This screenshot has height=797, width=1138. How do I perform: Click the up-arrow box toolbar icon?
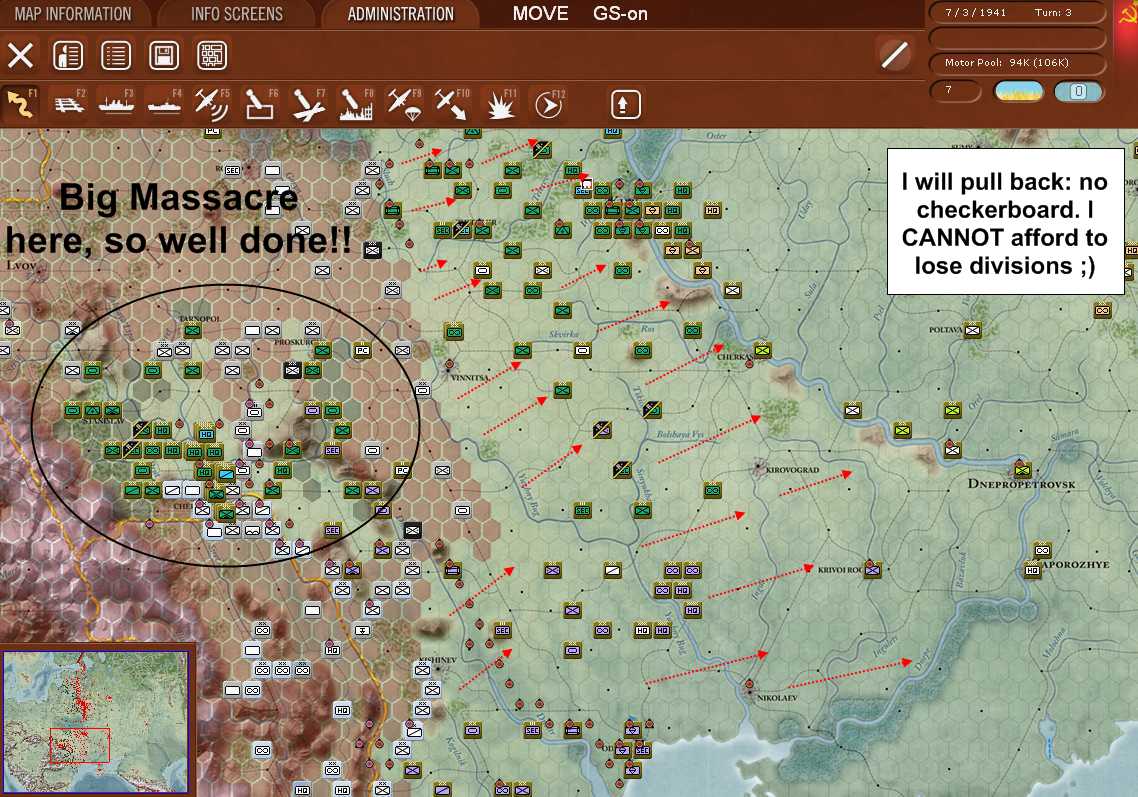(626, 105)
